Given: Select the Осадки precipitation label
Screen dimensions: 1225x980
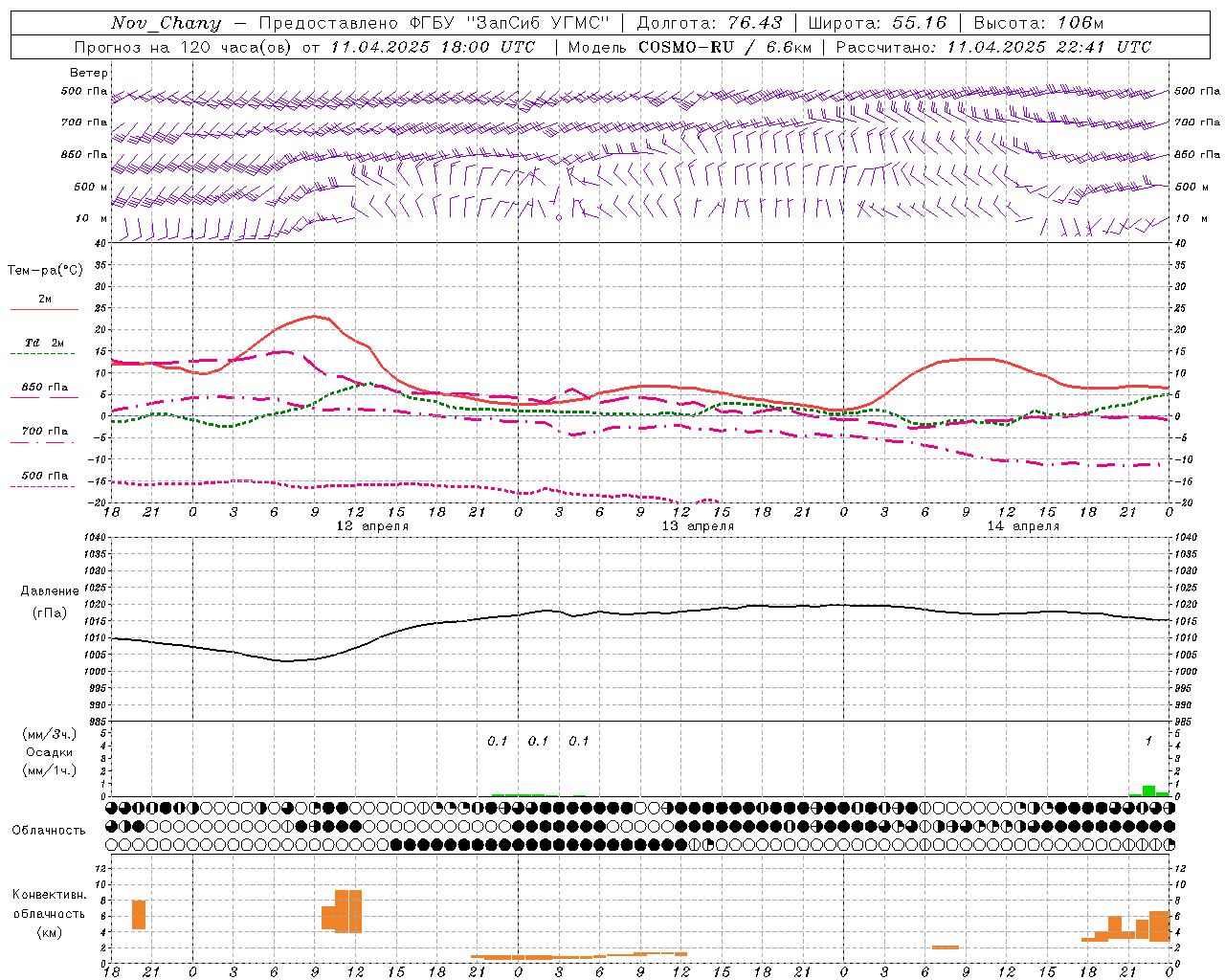Looking at the screenshot, I should (x=50, y=752).
